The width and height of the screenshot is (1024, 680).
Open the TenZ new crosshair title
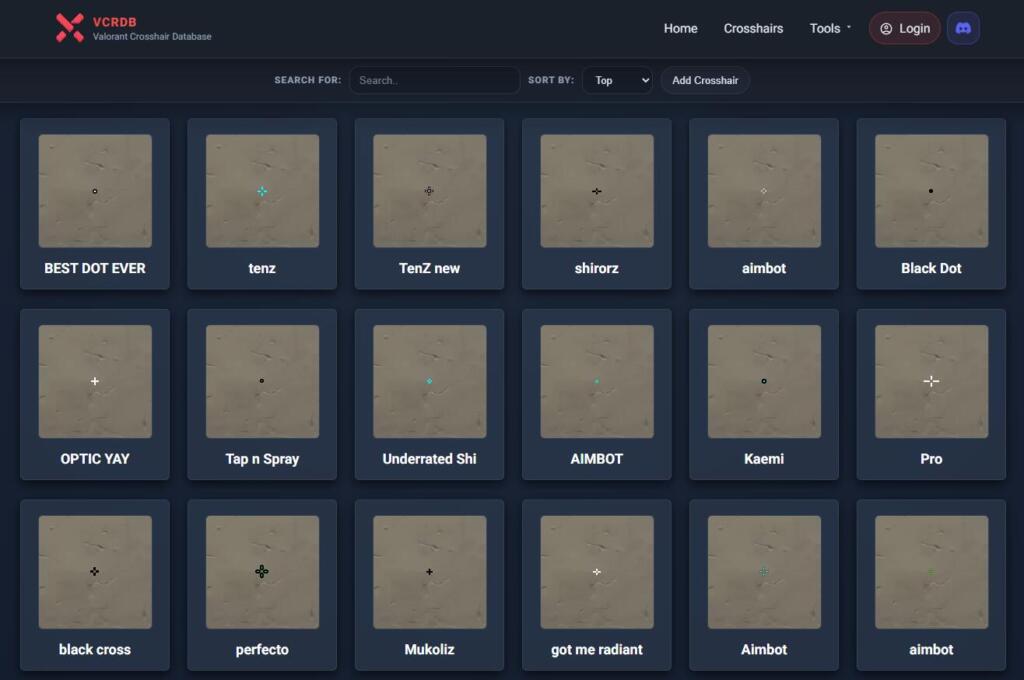429,268
